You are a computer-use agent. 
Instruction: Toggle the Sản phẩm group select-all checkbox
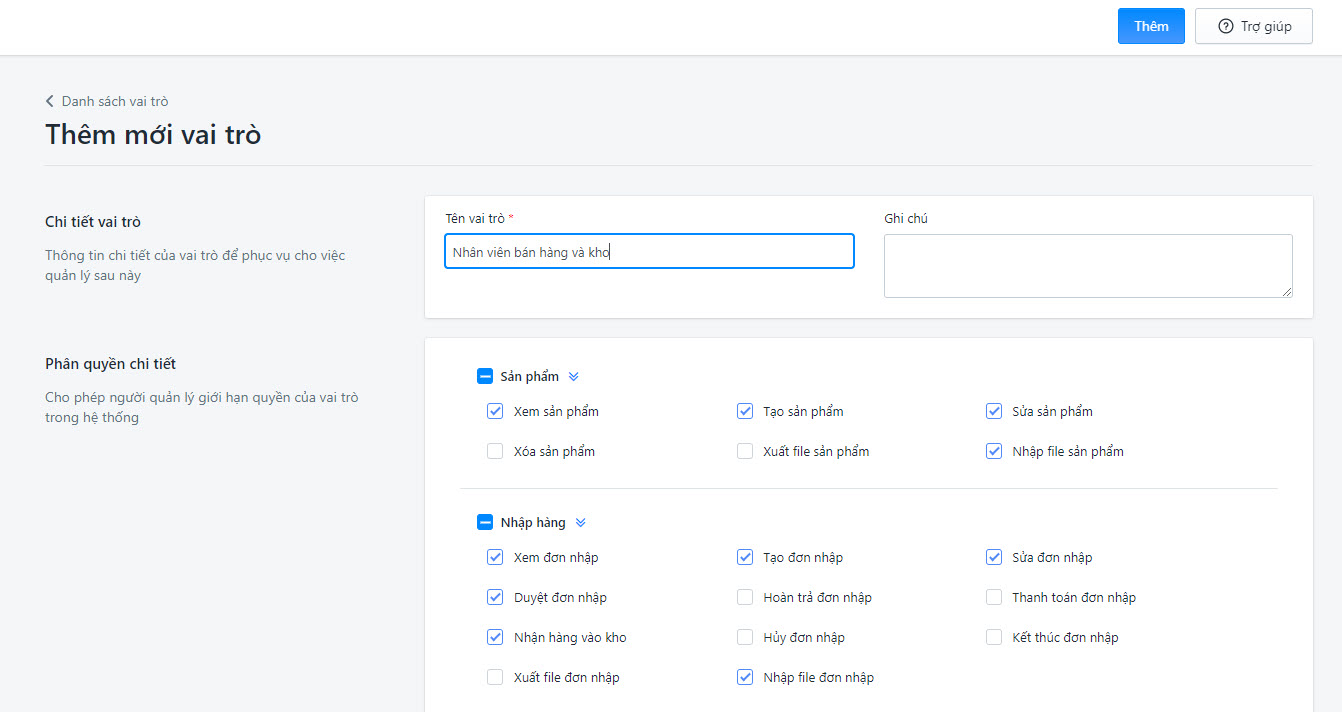(x=485, y=377)
